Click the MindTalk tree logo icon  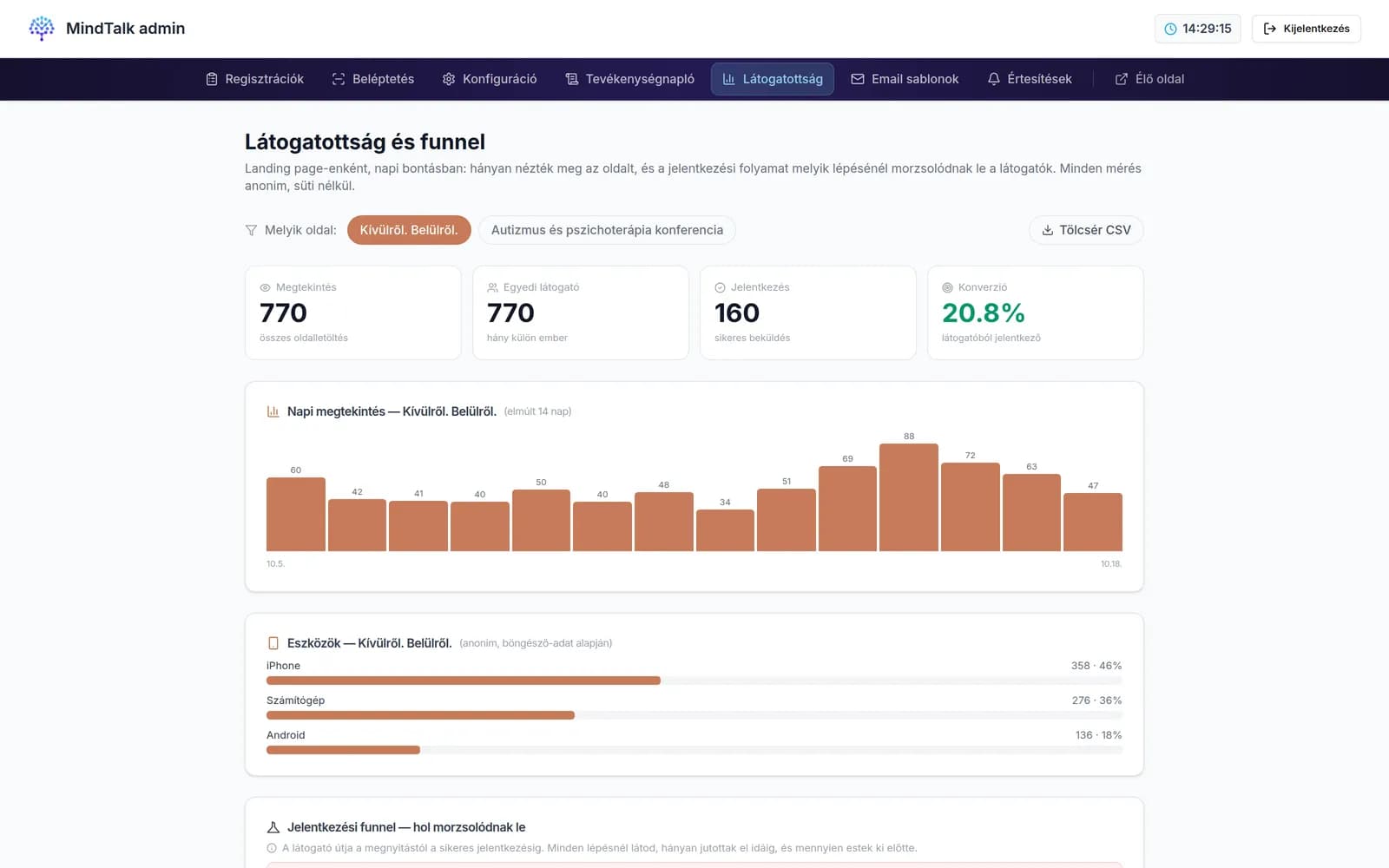[x=42, y=29]
